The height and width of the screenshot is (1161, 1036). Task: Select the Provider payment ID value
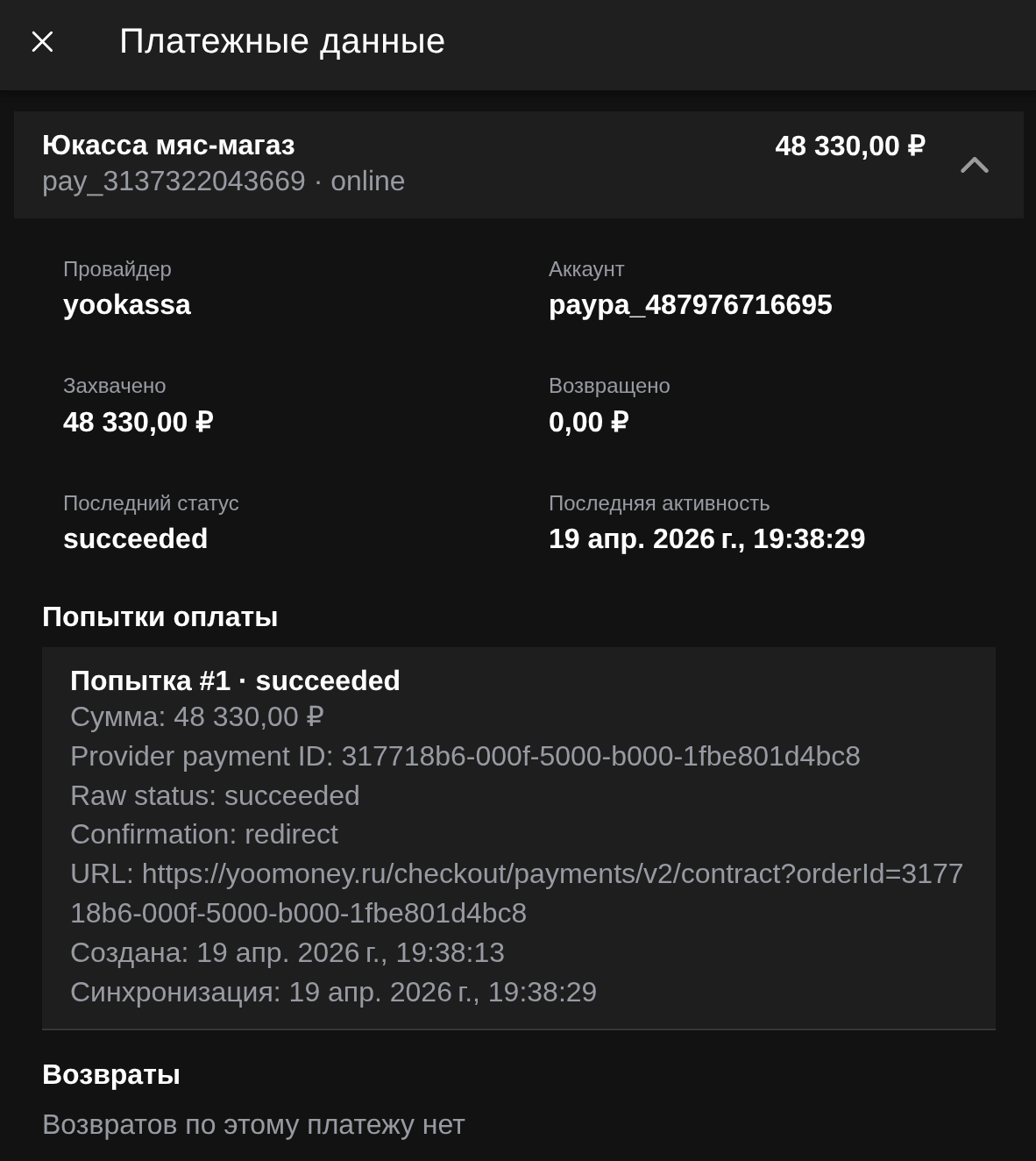[600, 755]
